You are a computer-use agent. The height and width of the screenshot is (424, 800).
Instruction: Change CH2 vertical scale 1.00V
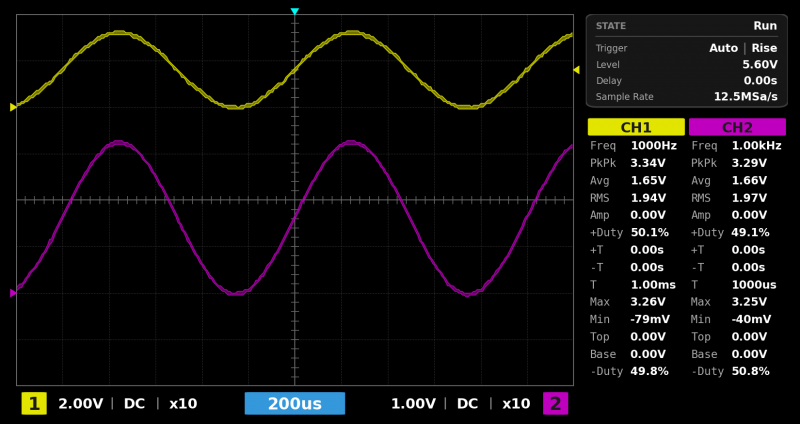pyautogui.click(x=413, y=404)
